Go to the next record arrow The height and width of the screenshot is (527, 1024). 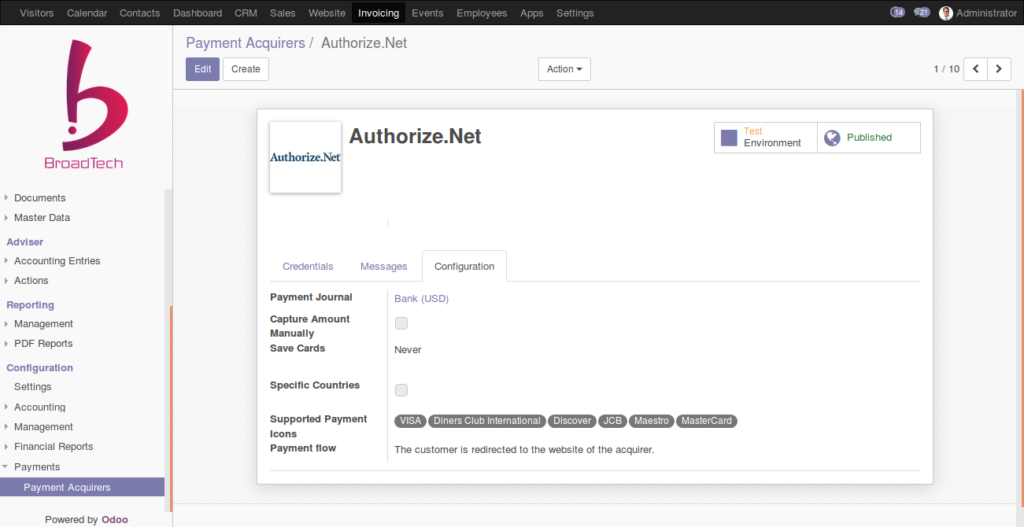[999, 69]
